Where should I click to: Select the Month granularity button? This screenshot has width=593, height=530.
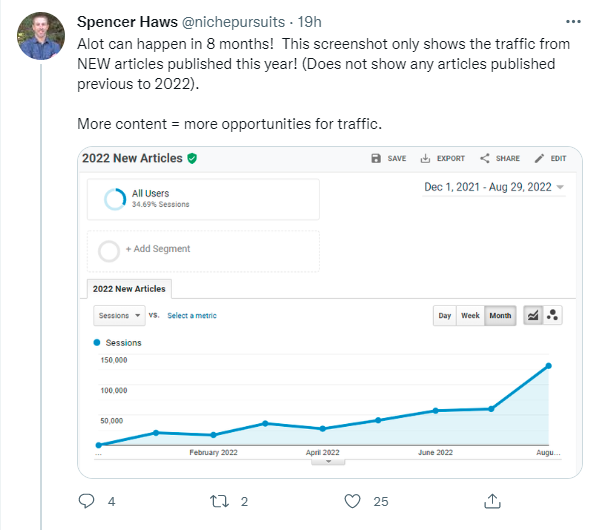500,316
